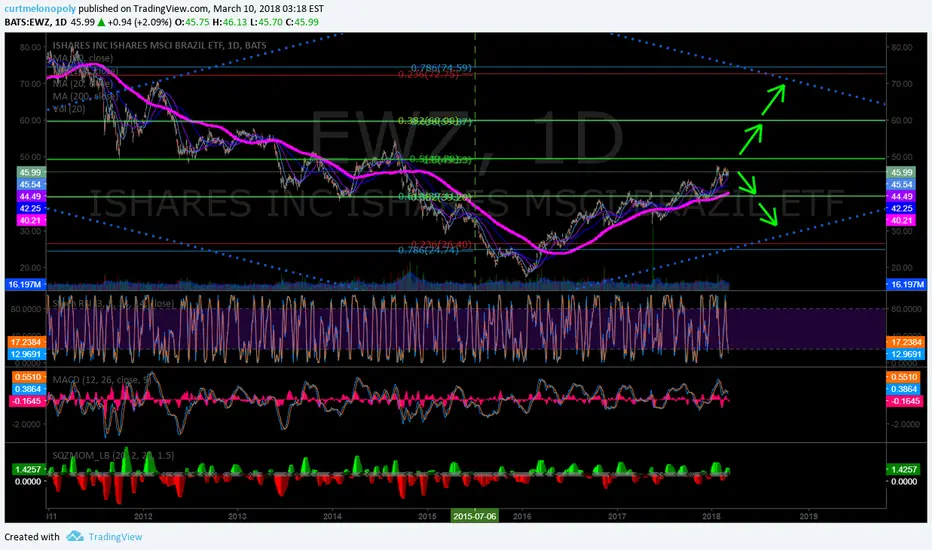Click the magenta 40.21 tag on right scale
The height and width of the screenshot is (550, 932).
[902, 220]
